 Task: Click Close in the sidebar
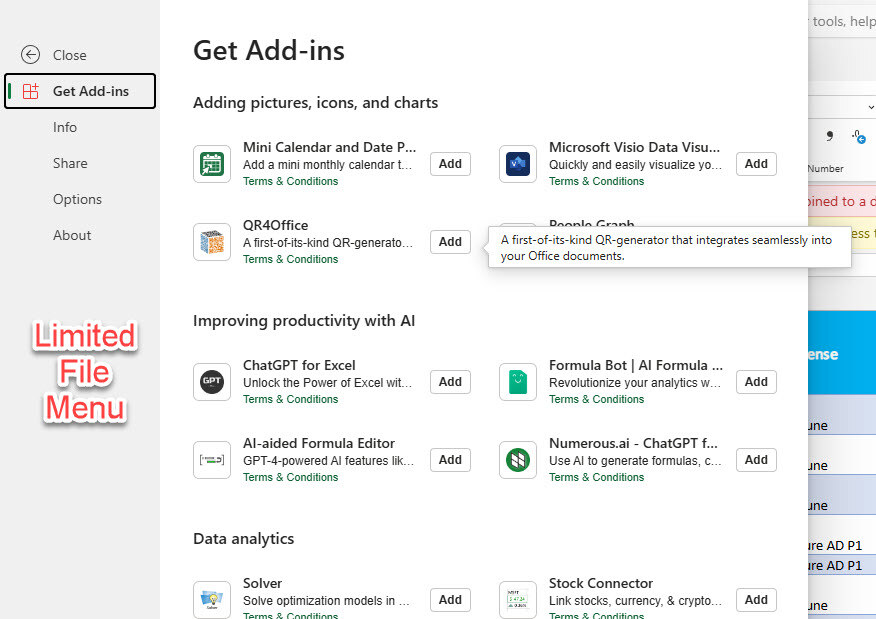pos(69,55)
